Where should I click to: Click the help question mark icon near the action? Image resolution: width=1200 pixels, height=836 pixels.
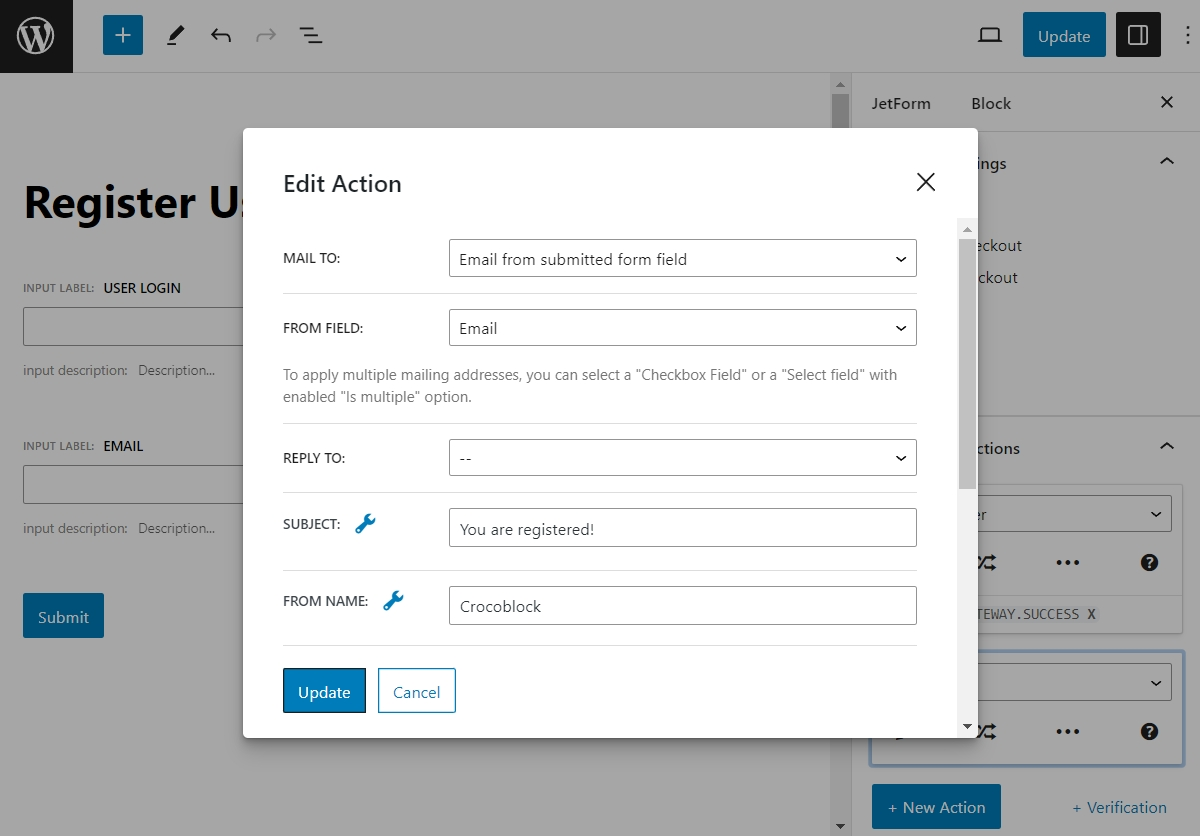[1149, 562]
